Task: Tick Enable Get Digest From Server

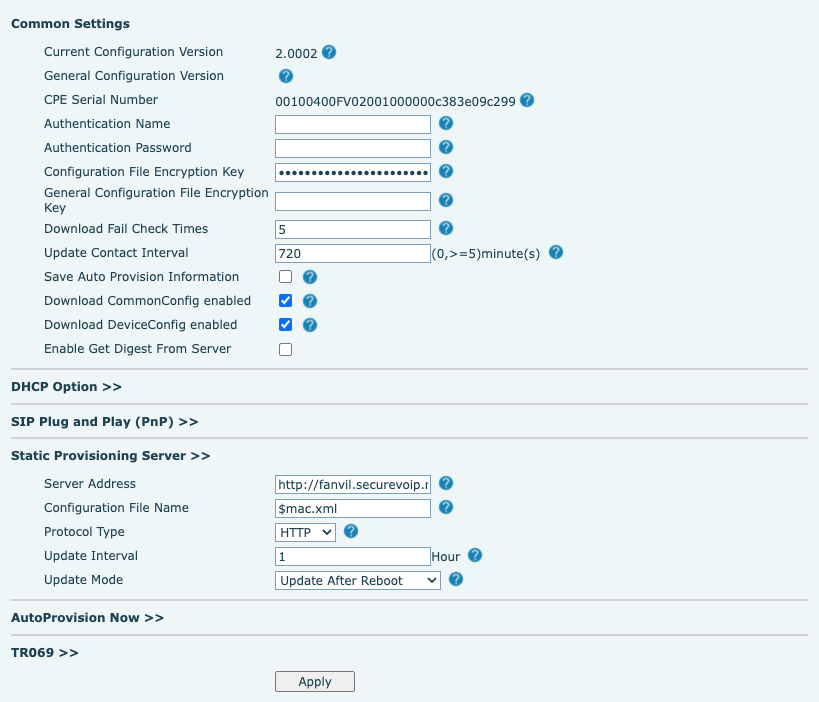Action: (285, 349)
